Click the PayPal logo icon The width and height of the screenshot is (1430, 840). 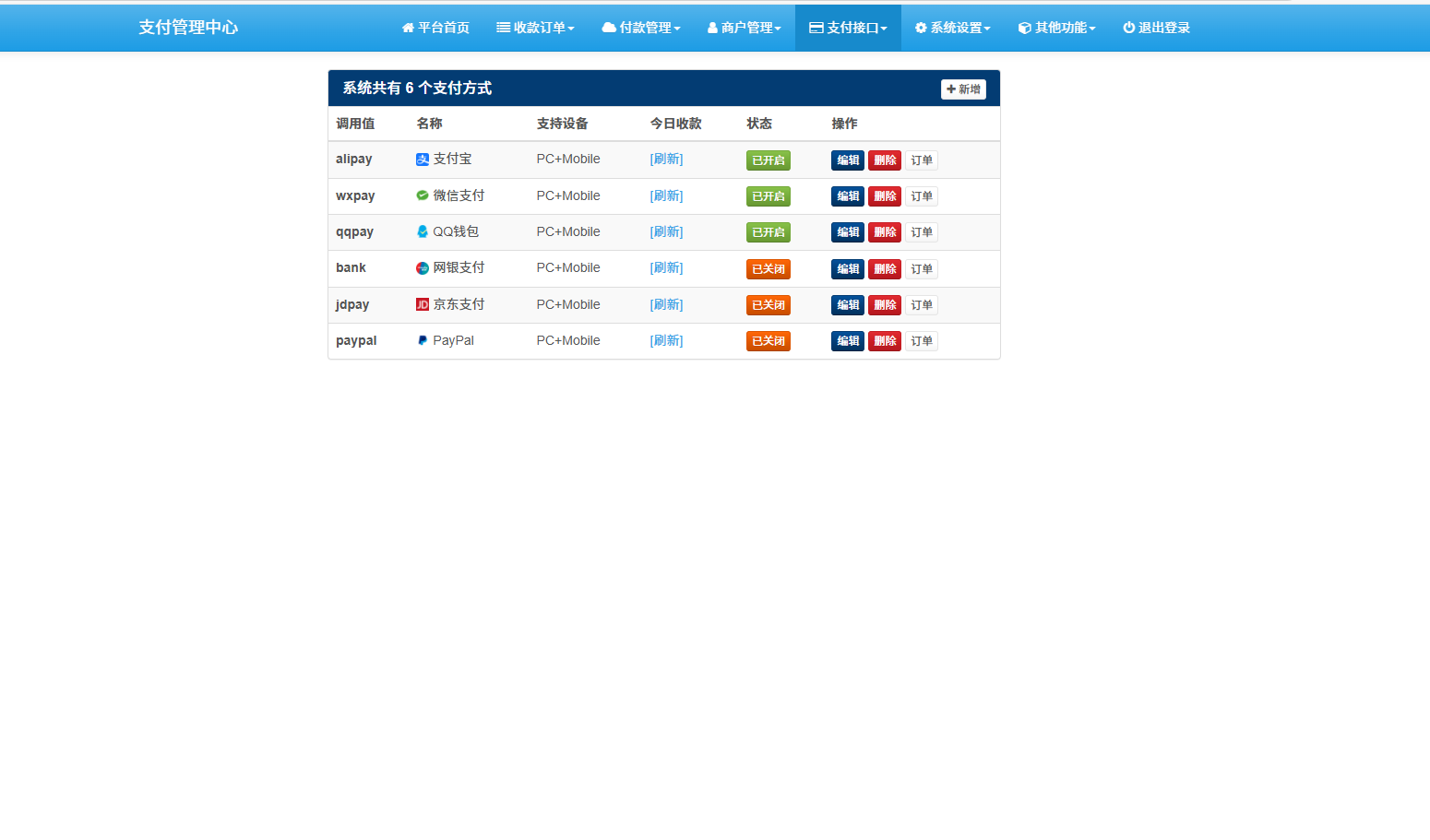[423, 340]
